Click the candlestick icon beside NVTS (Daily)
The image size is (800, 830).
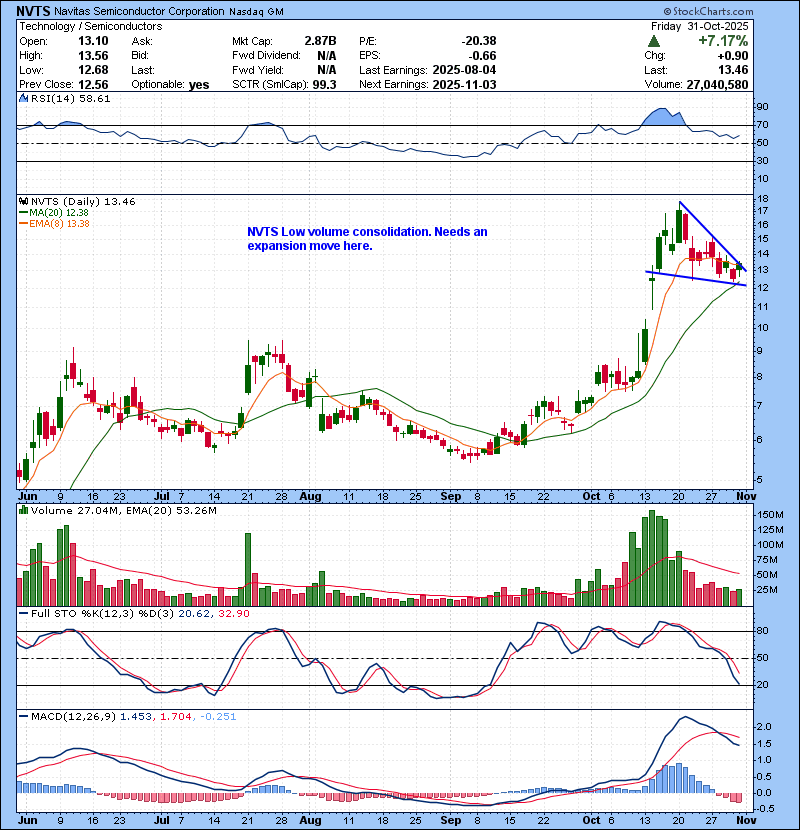pos(23,202)
